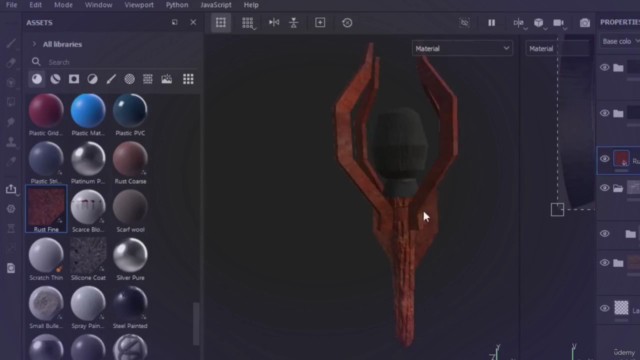The image size is (640, 360).
Task: Click the Export textures icon in left sidebar
Action: point(11,189)
